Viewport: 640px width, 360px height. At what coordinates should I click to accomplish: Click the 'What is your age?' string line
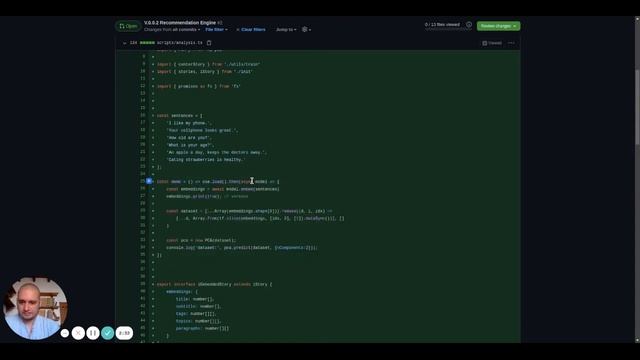tap(190, 145)
